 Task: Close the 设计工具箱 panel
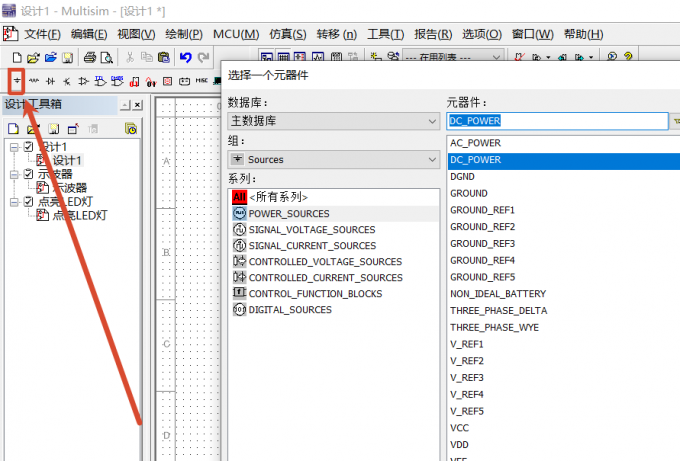point(137,105)
